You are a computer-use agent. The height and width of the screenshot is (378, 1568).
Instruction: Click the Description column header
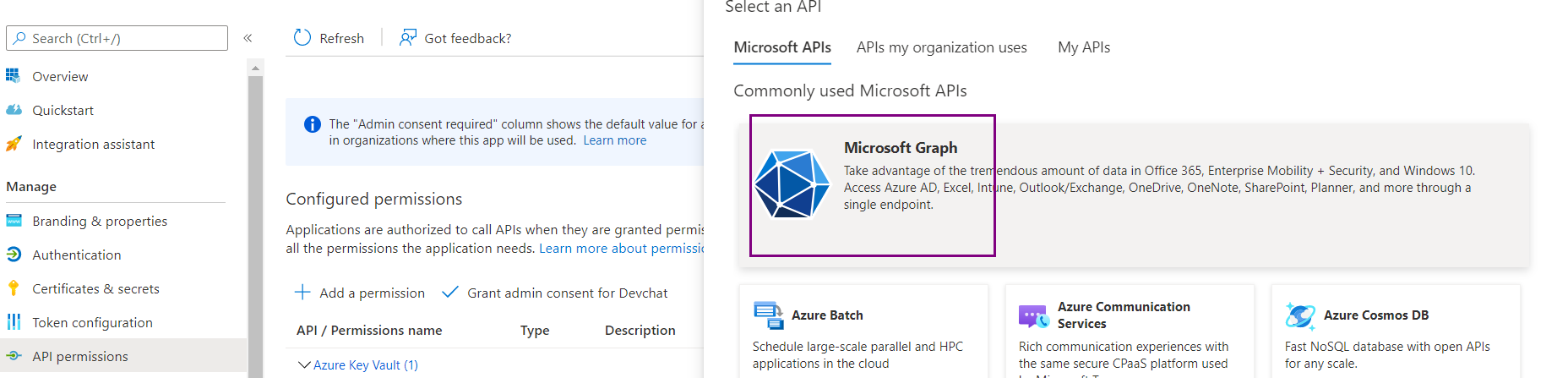[x=640, y=330]
